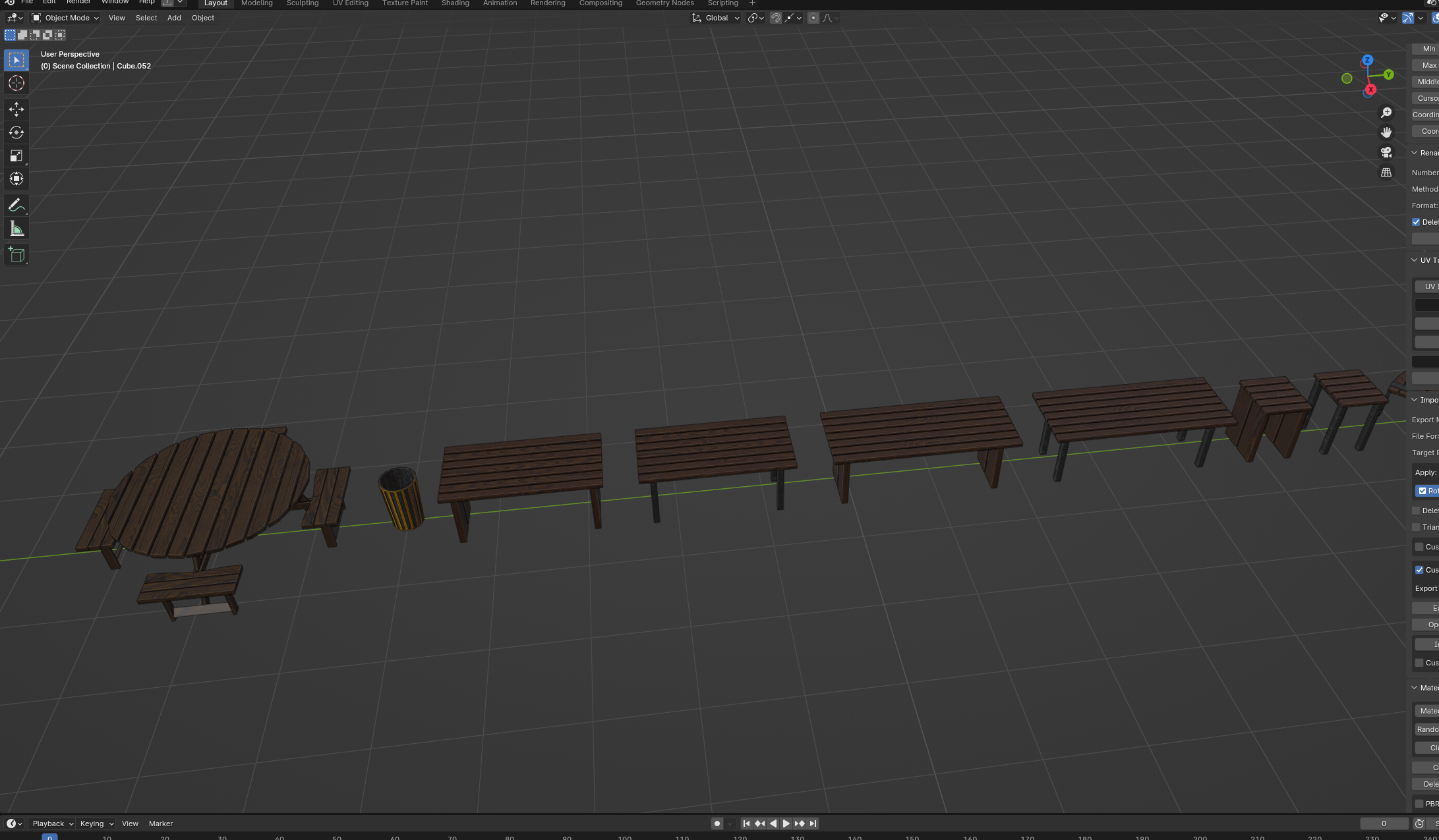Switch to orthographic grid view icon
Viewport: 1439px width, 840px height.
1386,173
